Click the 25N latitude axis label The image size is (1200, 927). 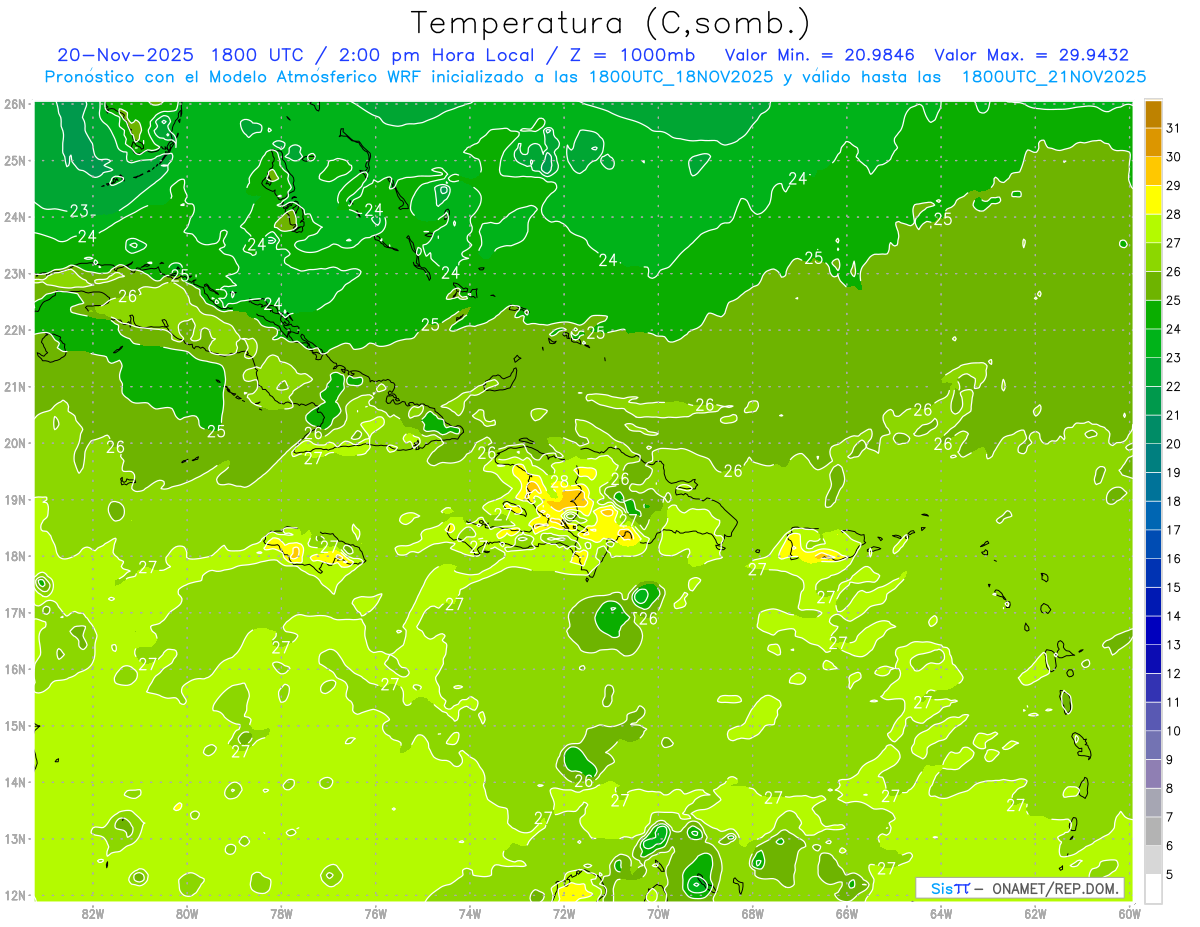[x=15, y=160]
